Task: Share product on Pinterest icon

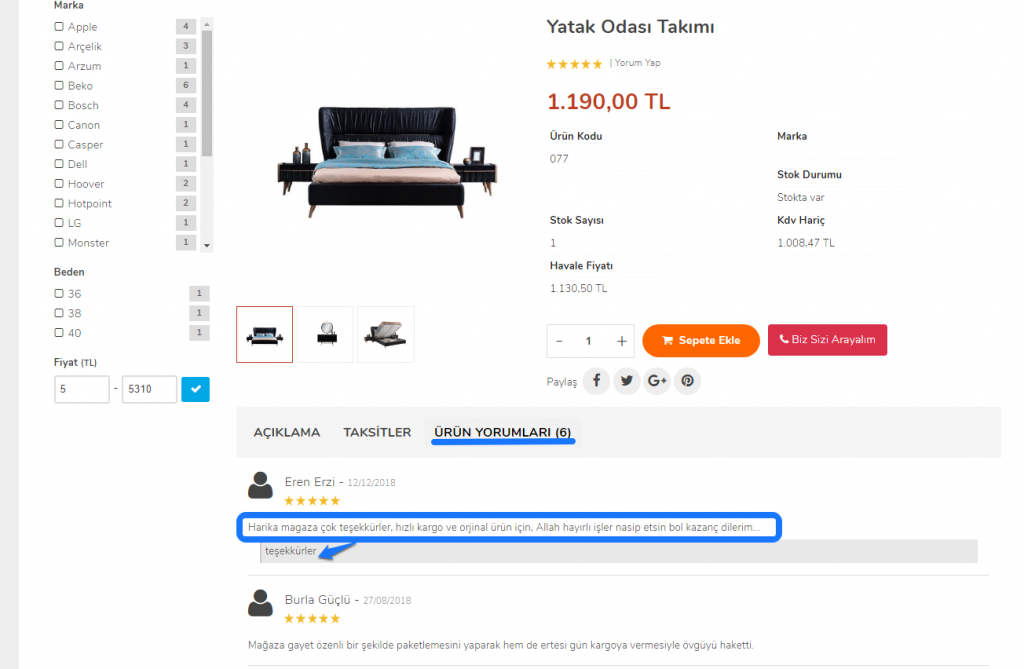Action: point(688,381)
